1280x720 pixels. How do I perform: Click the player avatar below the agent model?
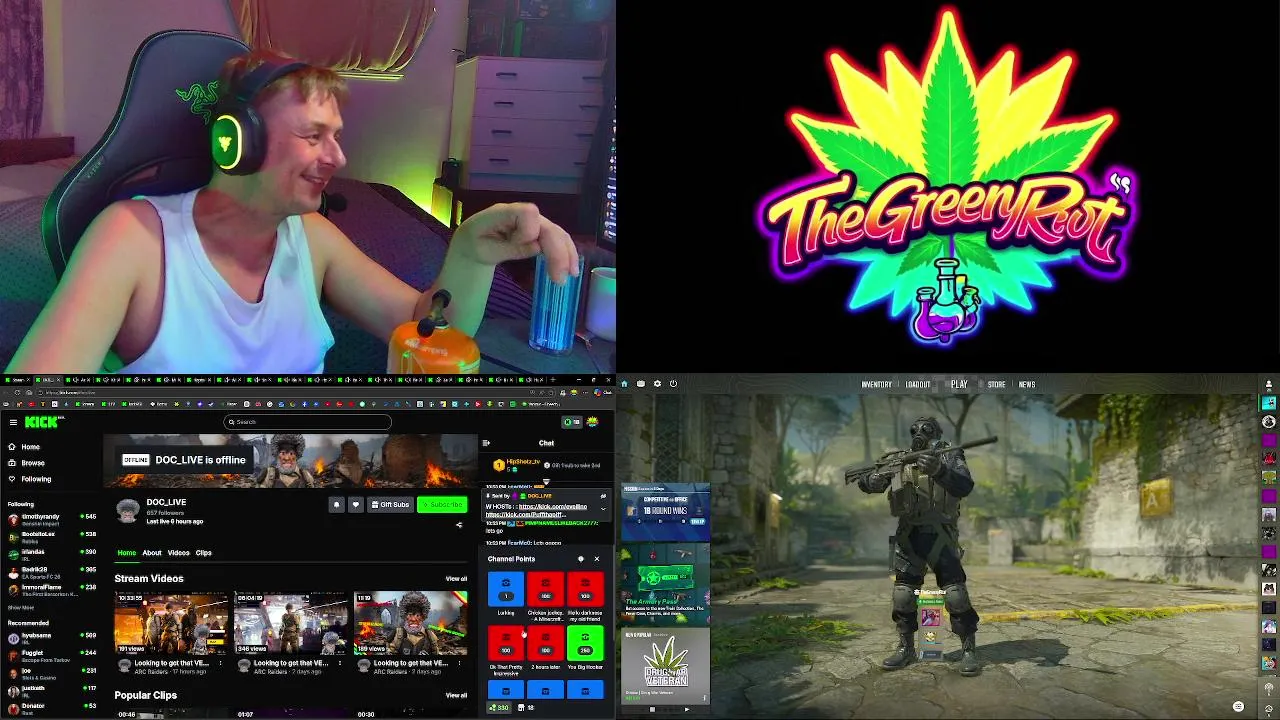pos(931,618)
